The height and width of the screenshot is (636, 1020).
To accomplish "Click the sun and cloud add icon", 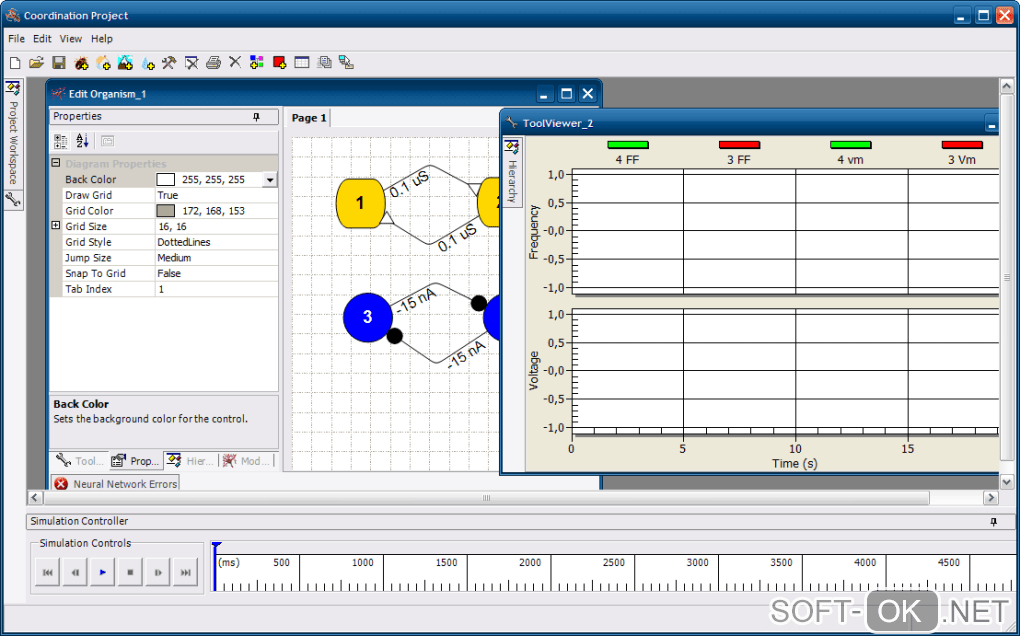I will pyautogui.click(x=103, y=63).
